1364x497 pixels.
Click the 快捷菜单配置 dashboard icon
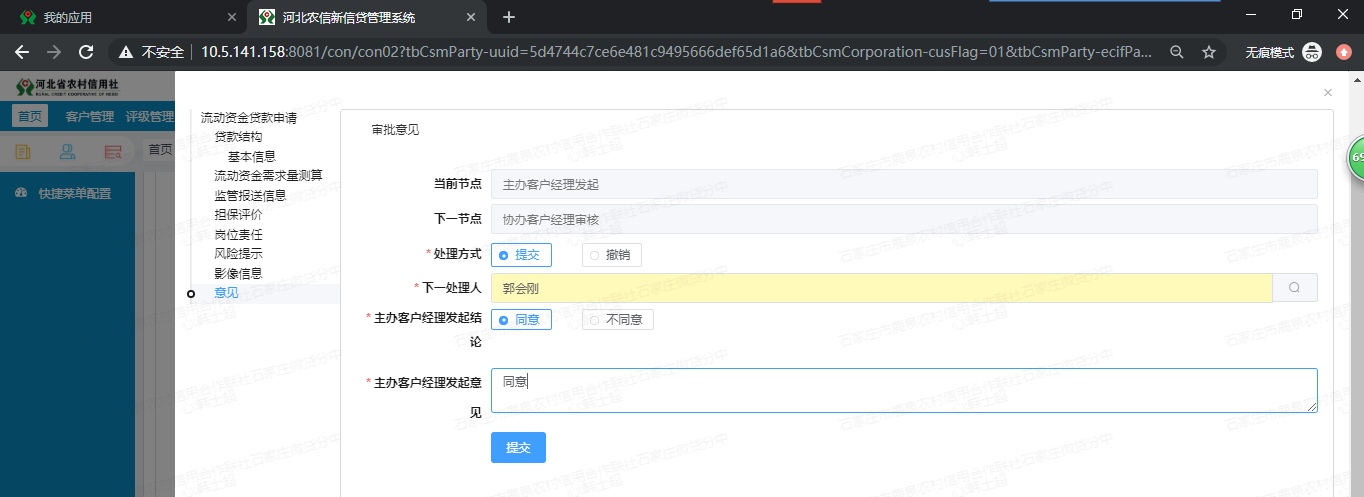click(x=21, y=193)
